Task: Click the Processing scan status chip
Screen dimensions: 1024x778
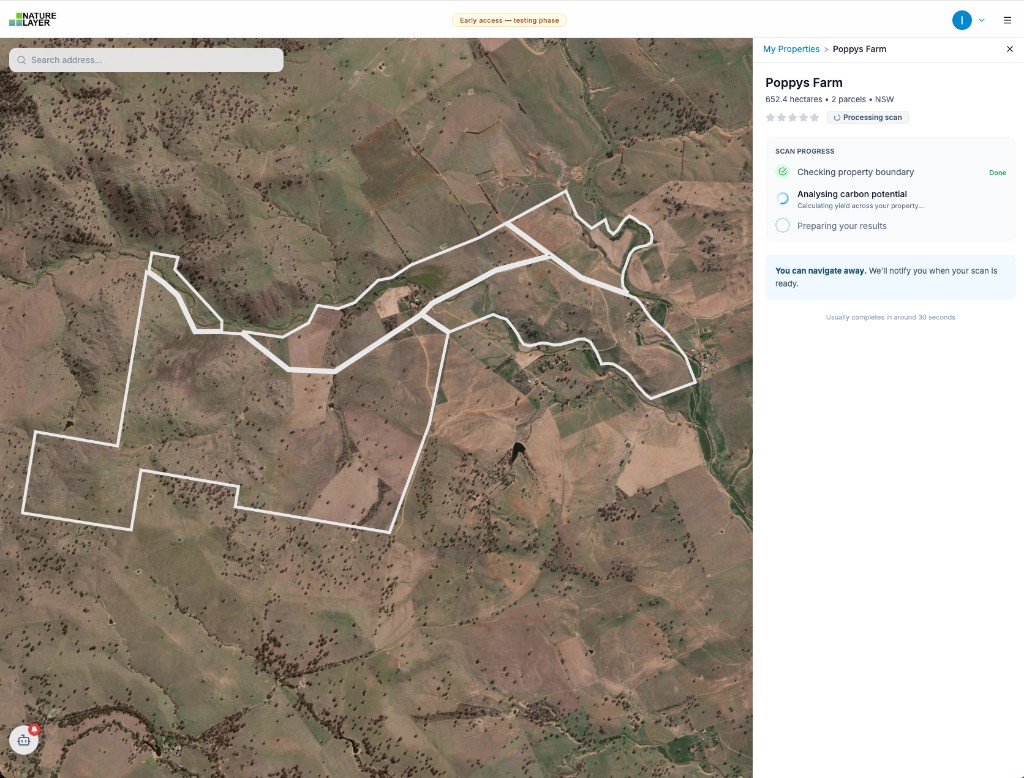Action: pyautogui.click(x=867, y=117)
